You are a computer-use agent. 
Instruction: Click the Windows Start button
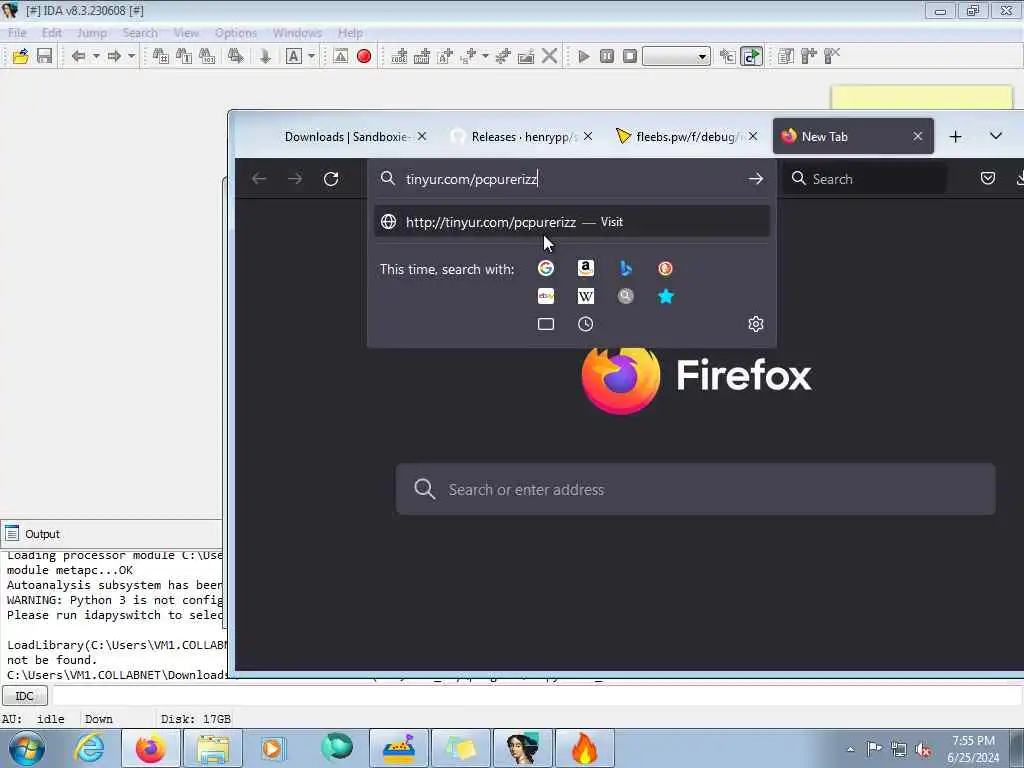coord(27,748)
